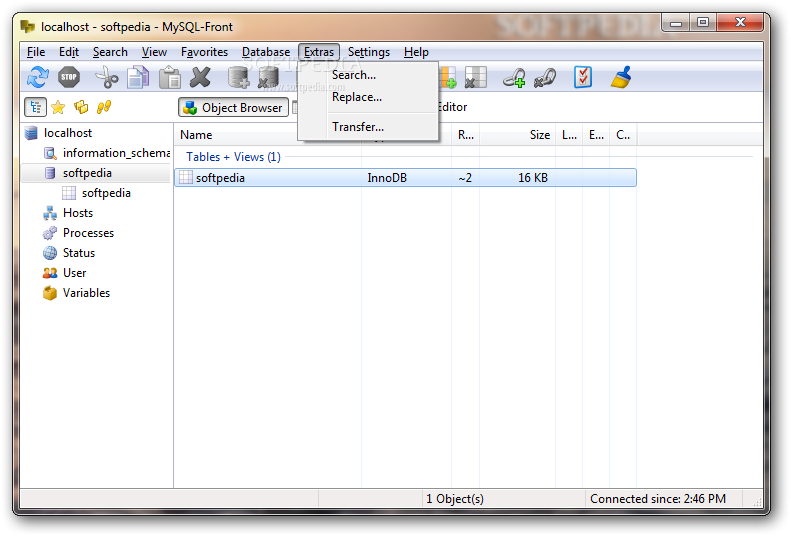Click the Copy pages icon
The image size is (791, 536).
[138, 78]
